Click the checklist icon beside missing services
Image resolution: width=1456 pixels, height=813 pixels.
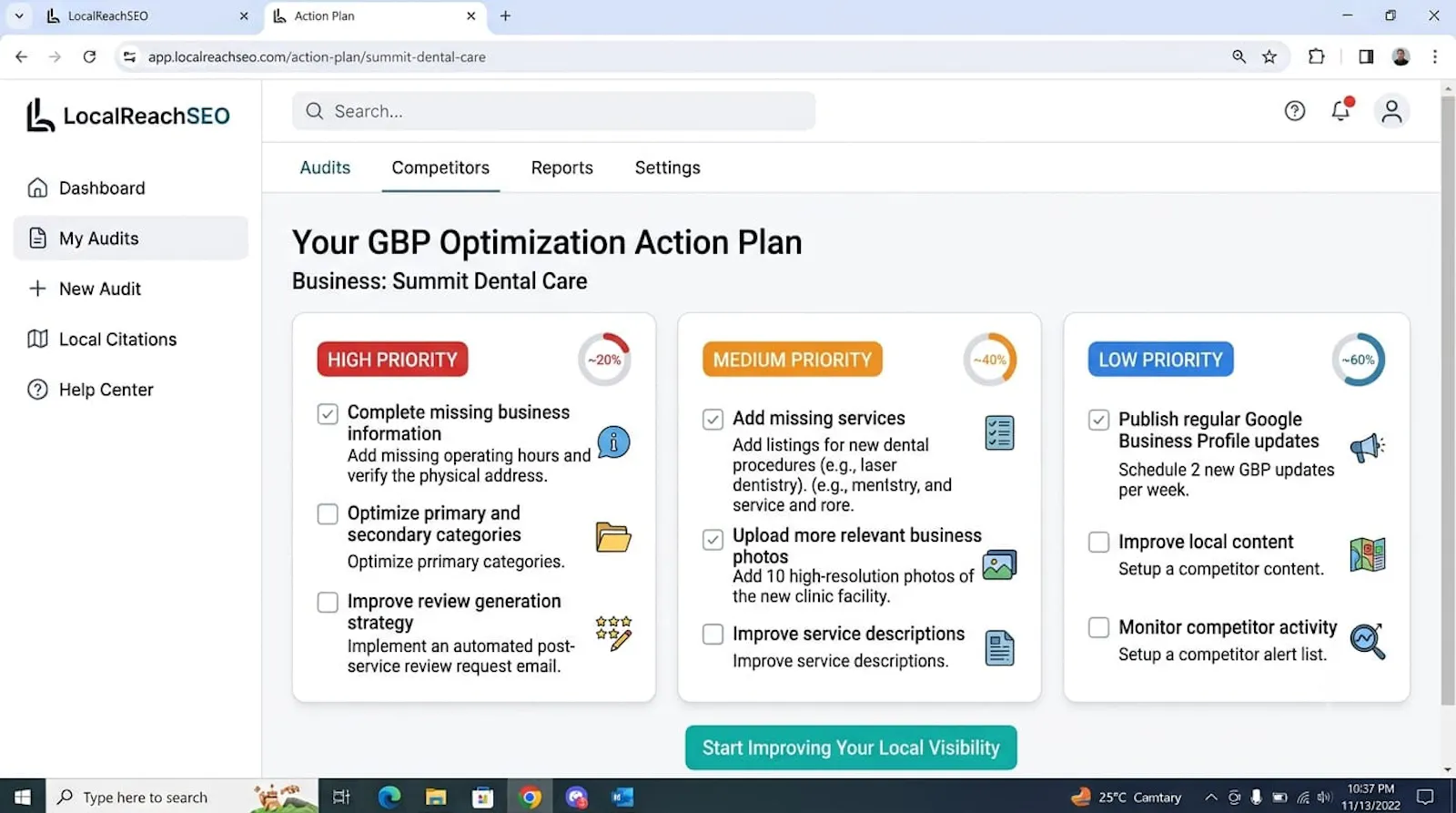click(x=999, y=432)
